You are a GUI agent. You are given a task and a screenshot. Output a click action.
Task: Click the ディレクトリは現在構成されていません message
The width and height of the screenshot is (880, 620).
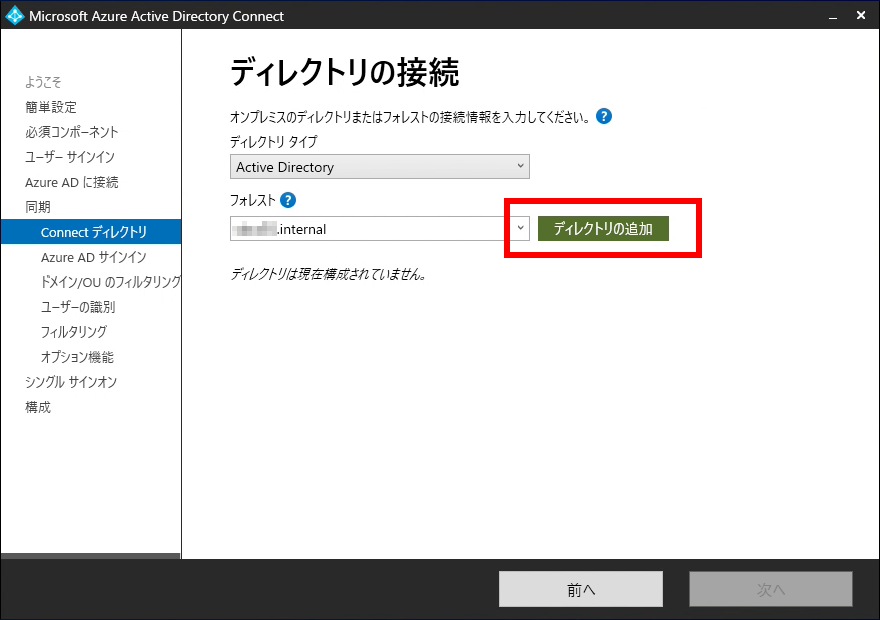tap(329, 274)
